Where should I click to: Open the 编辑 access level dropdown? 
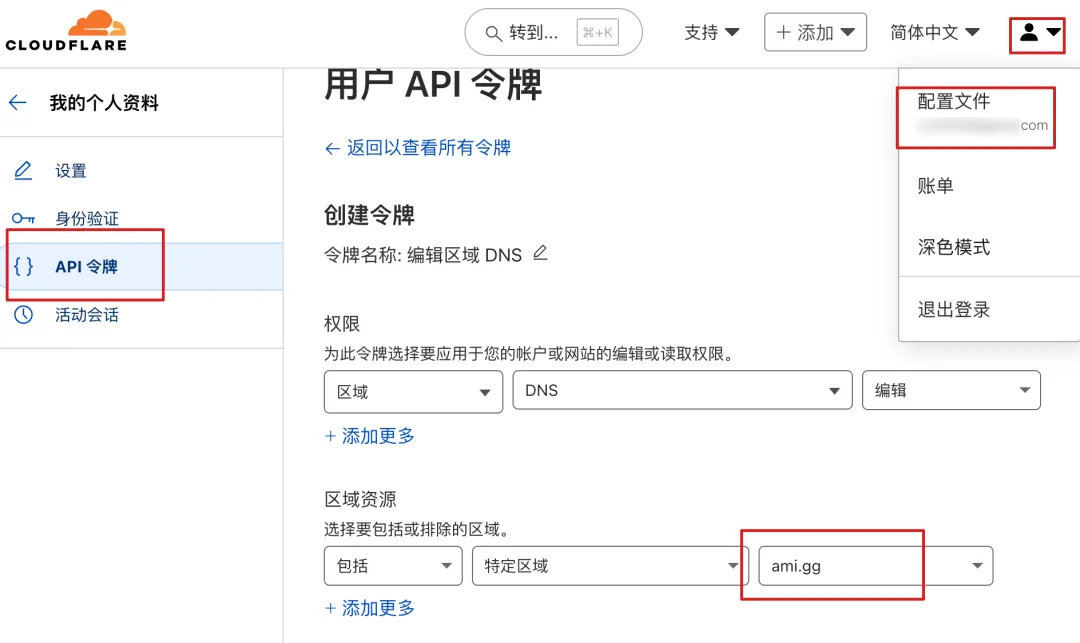[x=951, y=390]
